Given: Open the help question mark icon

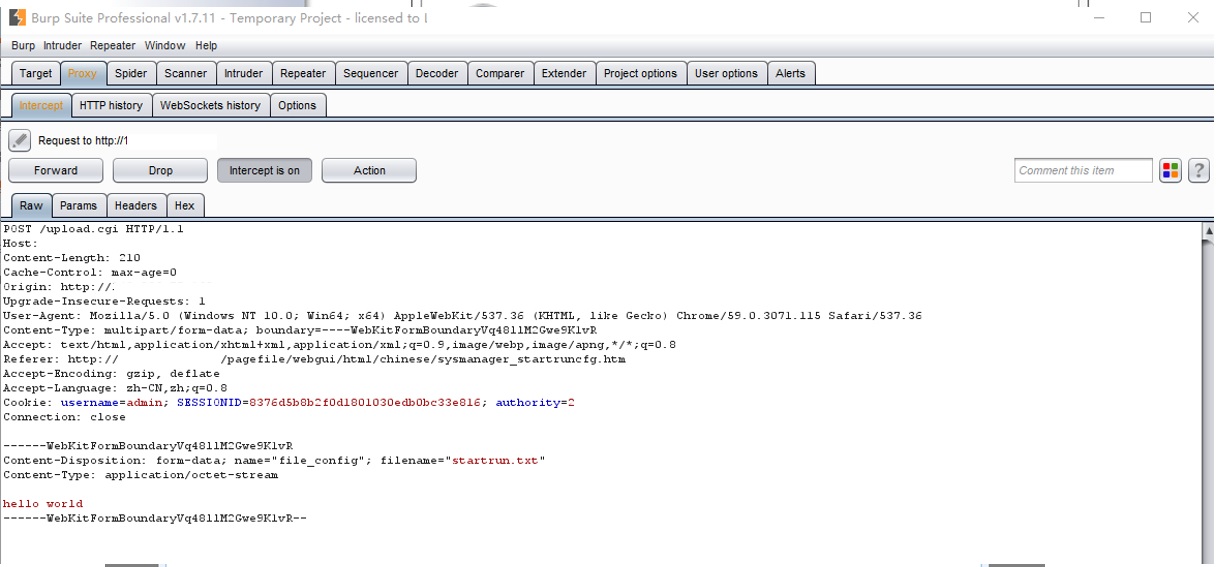Looking at the screenshot, I should [x=1198, y=171].
